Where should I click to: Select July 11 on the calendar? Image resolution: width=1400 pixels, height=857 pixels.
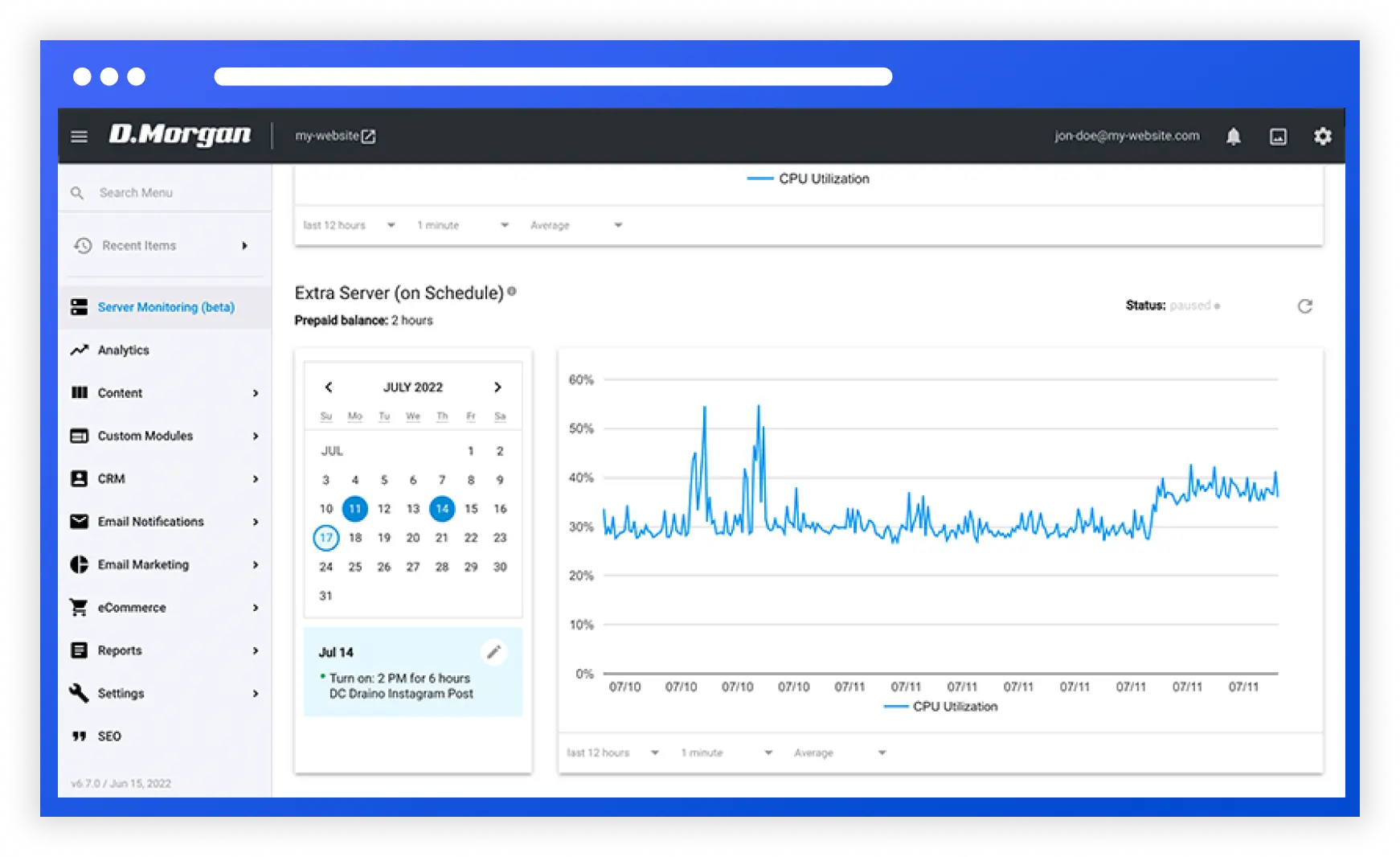(354, 509)
